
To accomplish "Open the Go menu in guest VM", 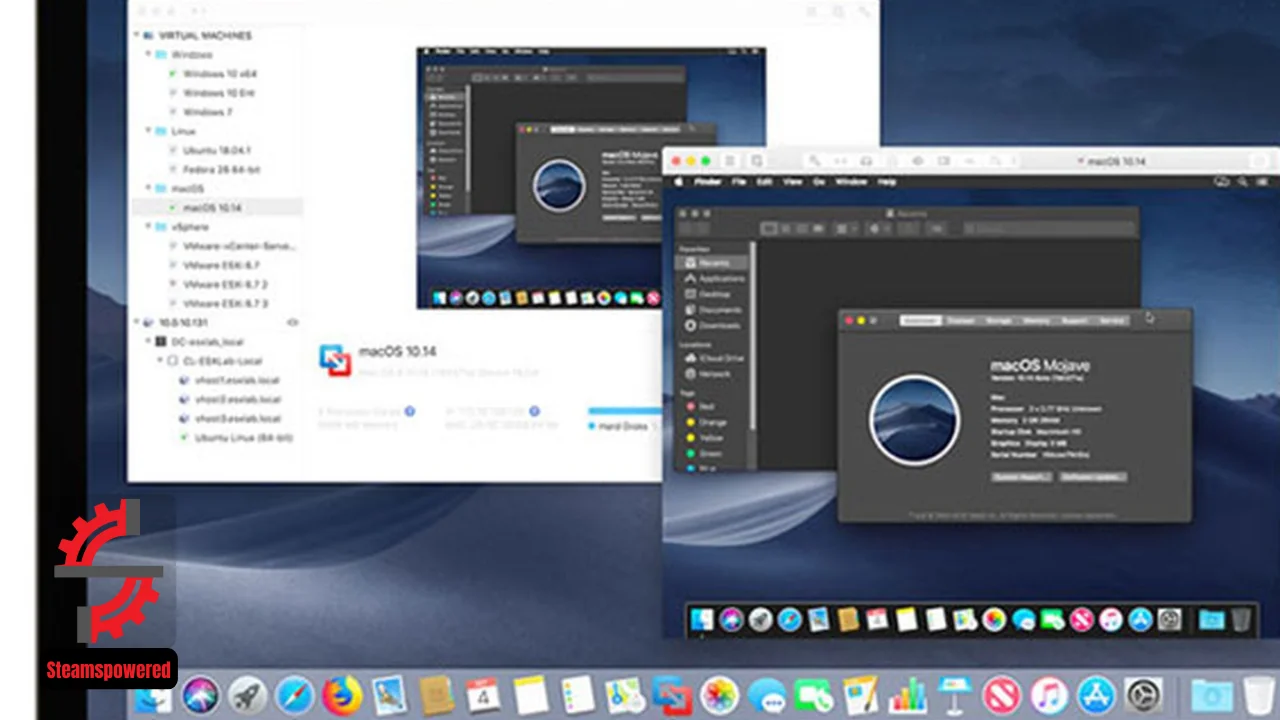I will 818,182.
